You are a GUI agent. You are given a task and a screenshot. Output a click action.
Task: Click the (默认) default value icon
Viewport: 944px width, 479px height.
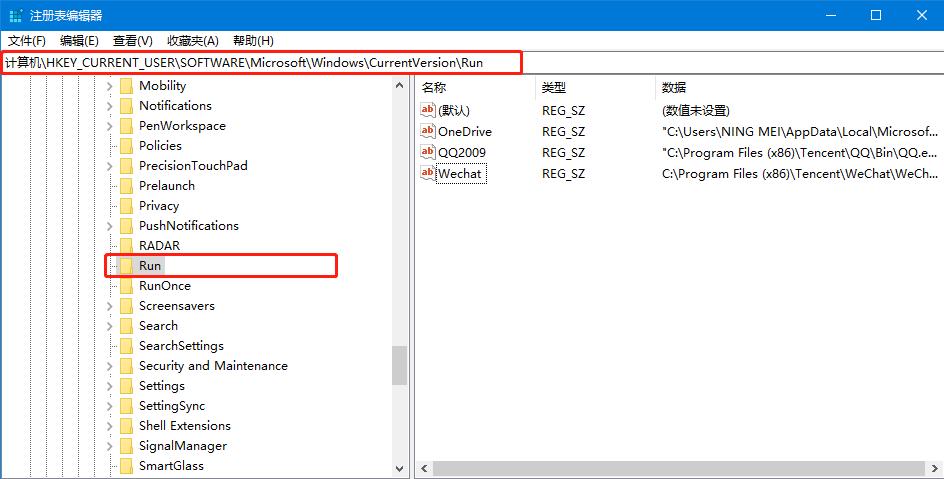[x=428, y=110]
